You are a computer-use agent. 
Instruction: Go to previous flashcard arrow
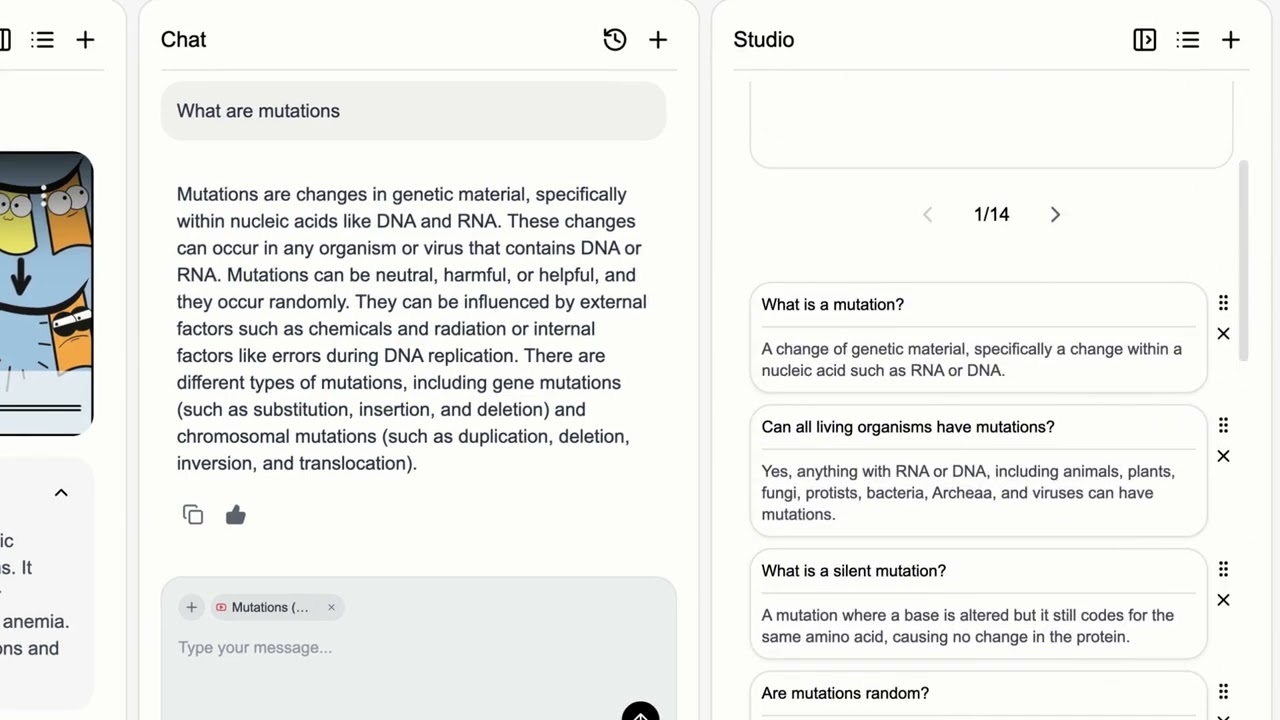[x=928, y=215]
